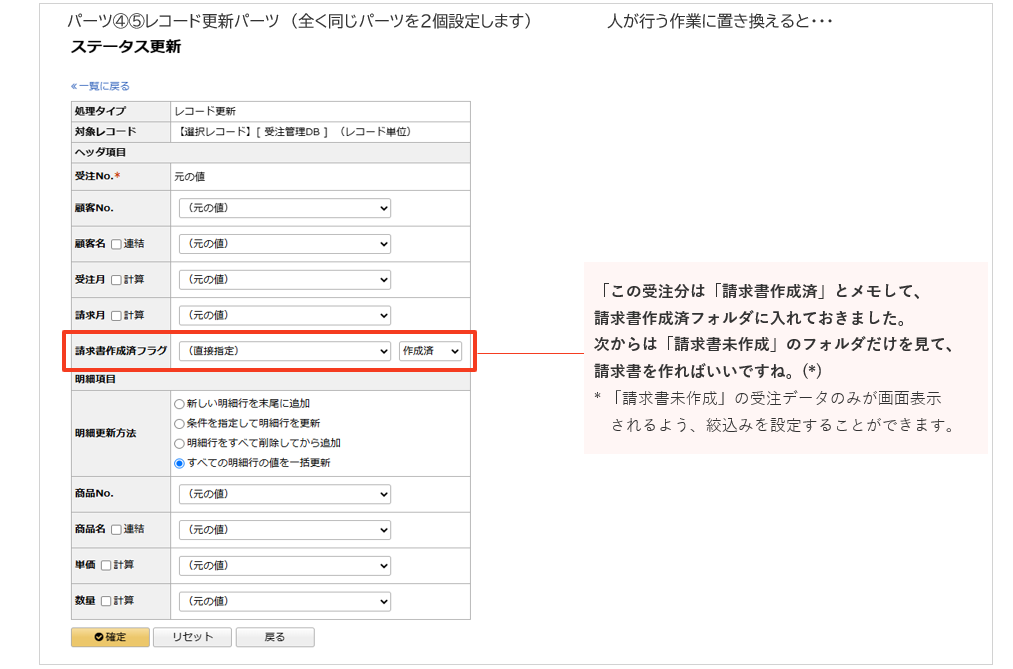Open the 商品名 value dropdown
This screenshot has width=1013, height=669.
(283, 530)
